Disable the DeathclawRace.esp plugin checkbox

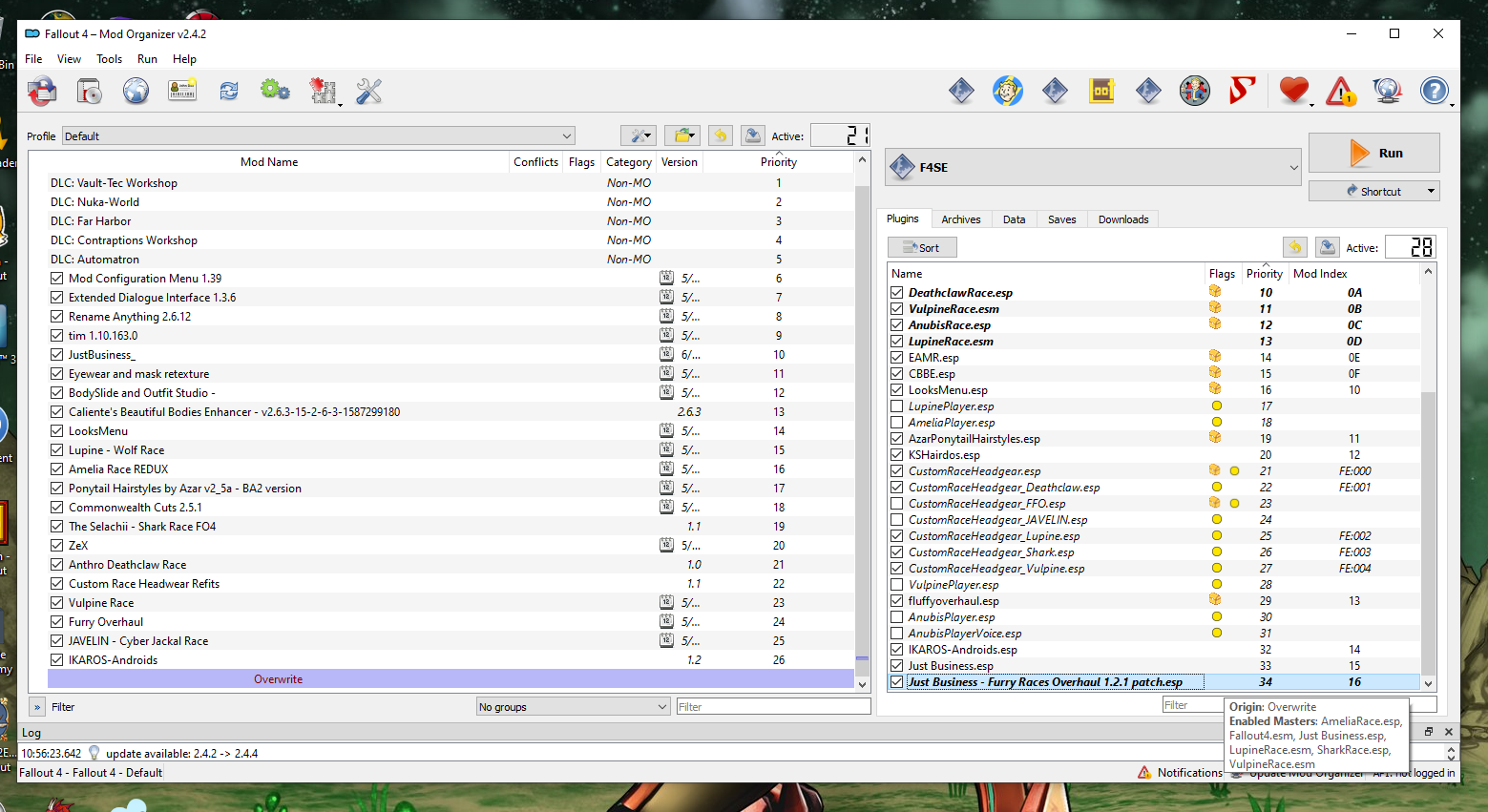pyautogui.click(x=897, y=293)
